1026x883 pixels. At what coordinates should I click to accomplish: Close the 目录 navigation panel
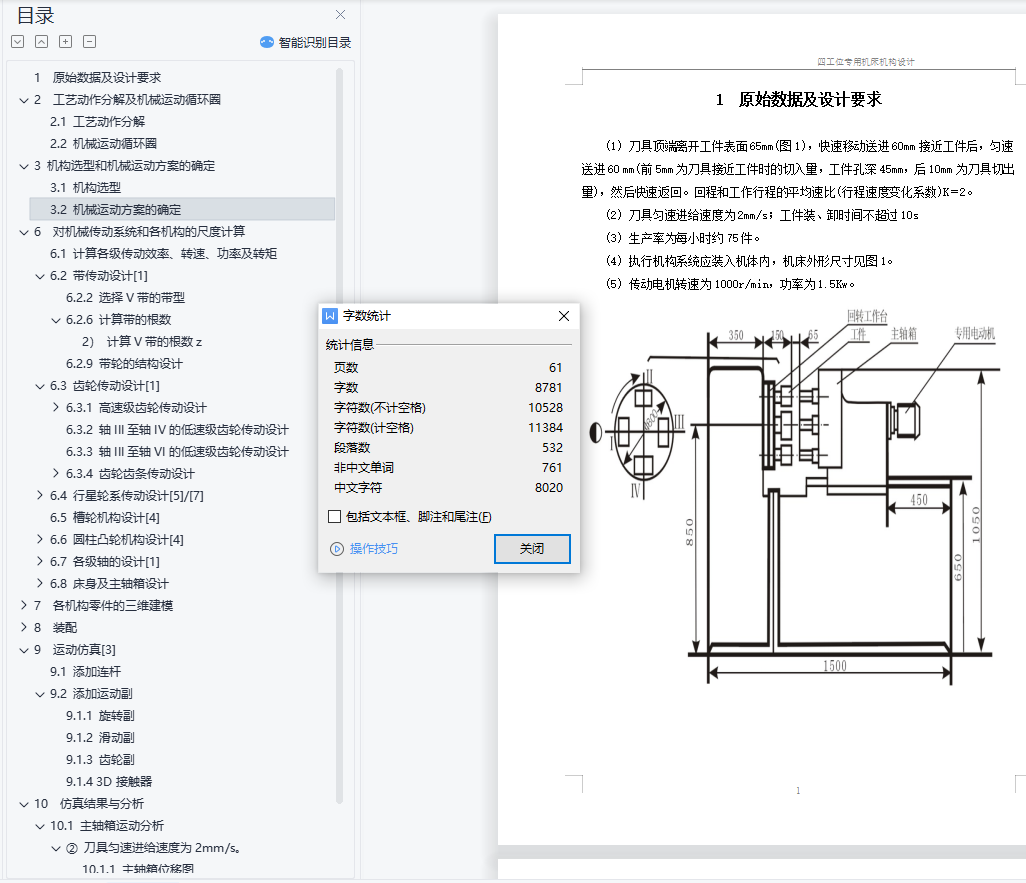[340, 15]
